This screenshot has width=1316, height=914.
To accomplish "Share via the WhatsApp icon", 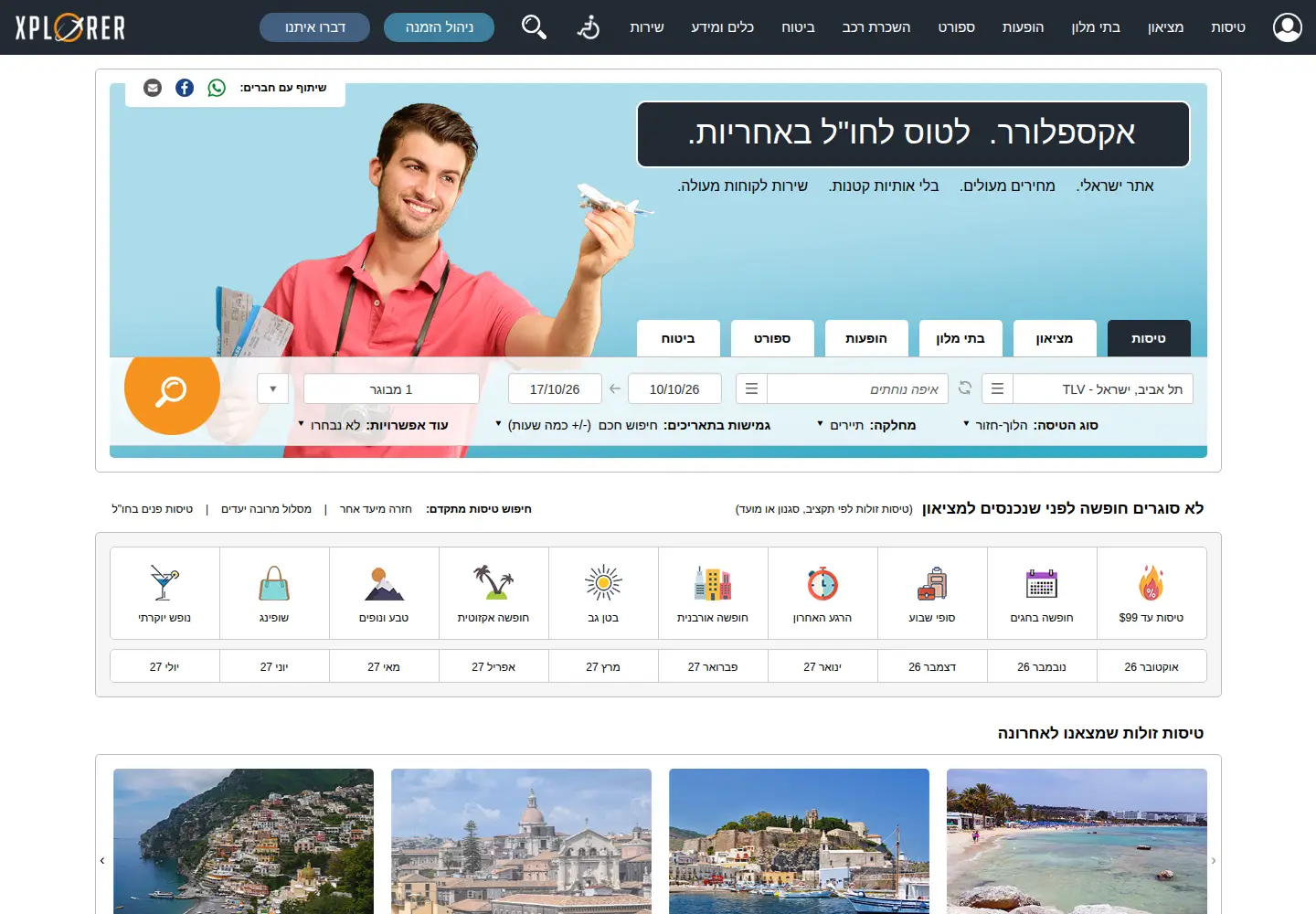I will tap(217, 88).
